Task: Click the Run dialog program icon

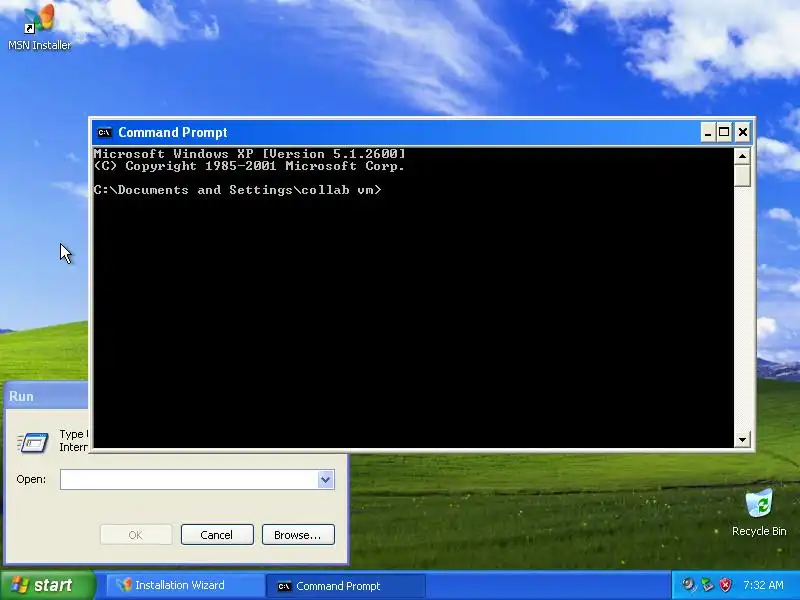Action: coord(33,442)
